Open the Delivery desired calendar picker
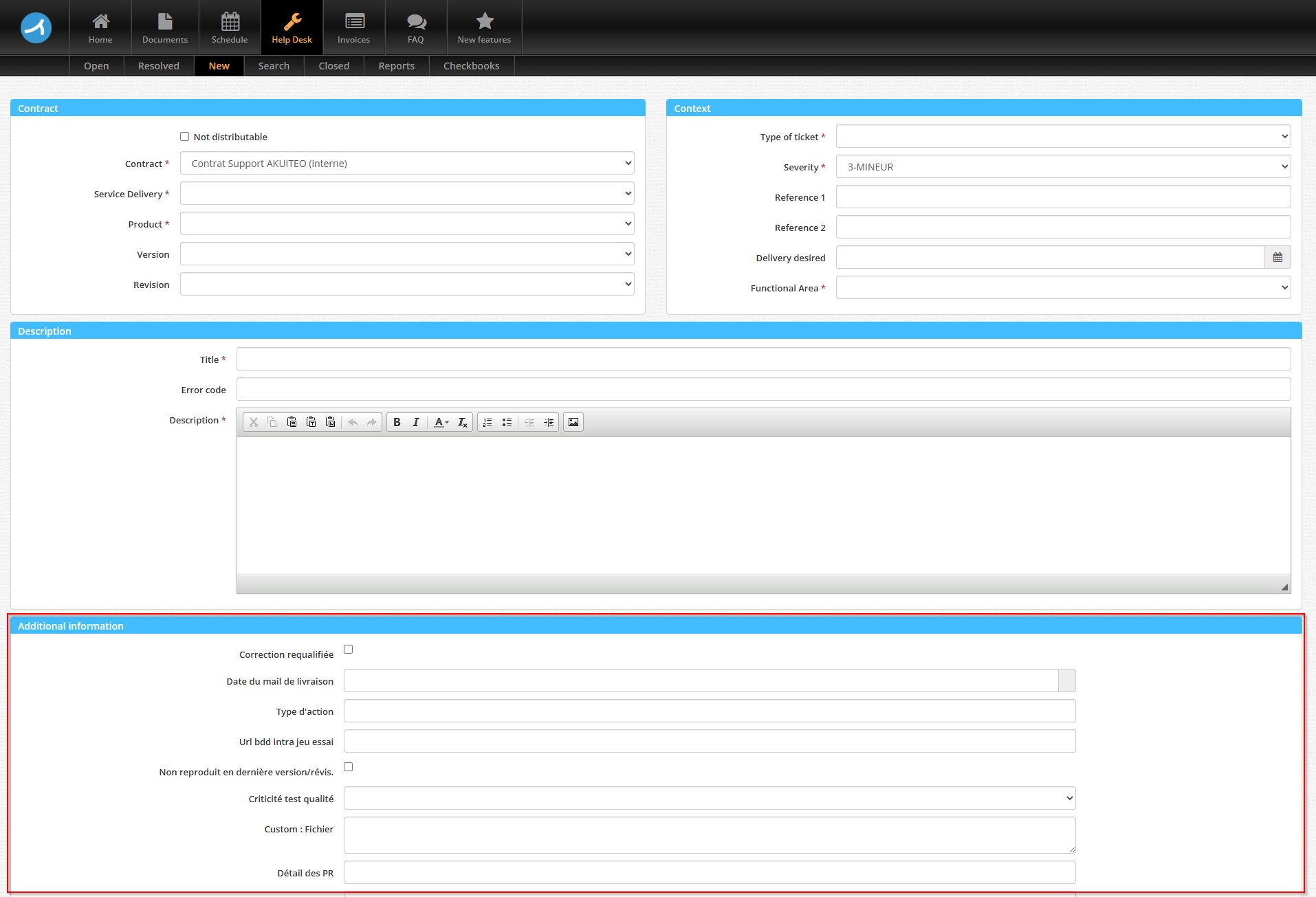 pyautogui.click(x=1277, y=258)
